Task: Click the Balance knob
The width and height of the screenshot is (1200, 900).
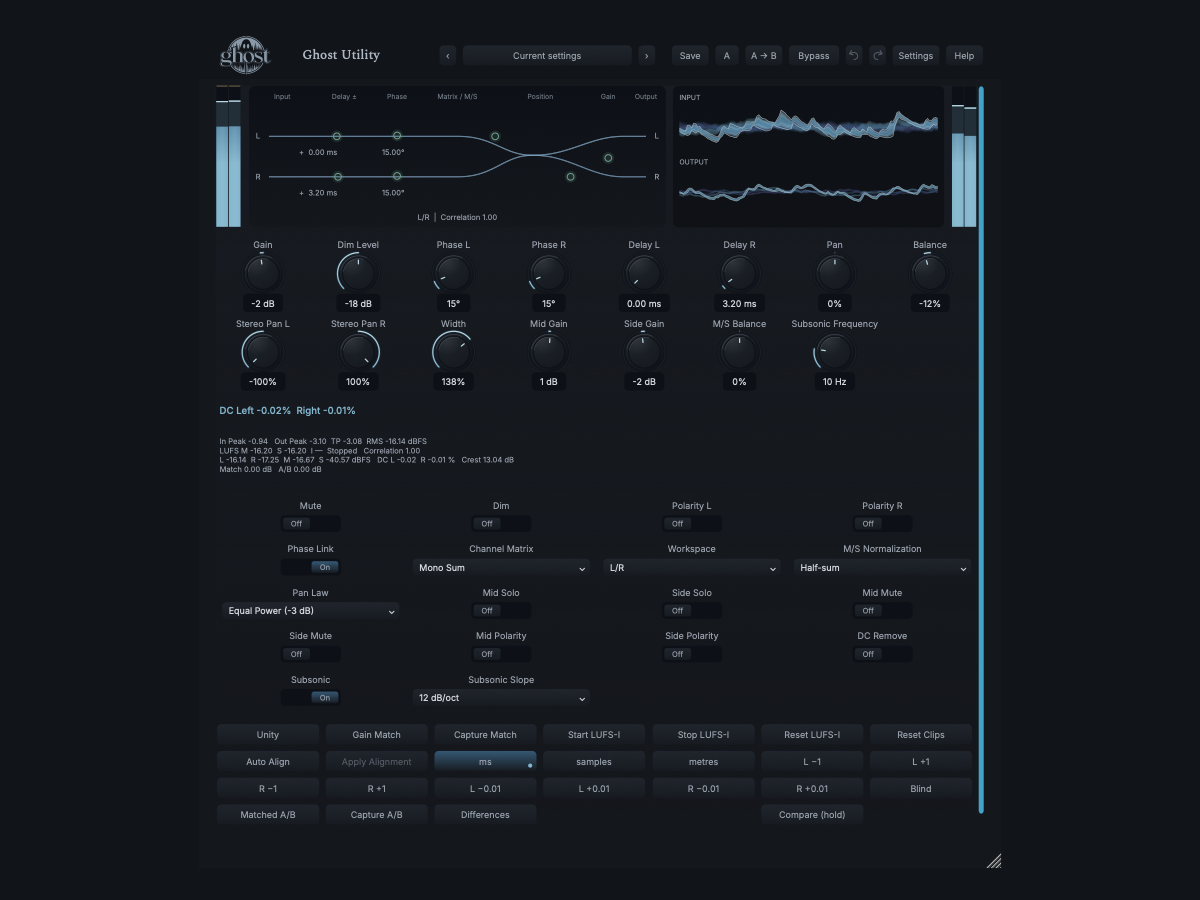Action: point(930,273)
